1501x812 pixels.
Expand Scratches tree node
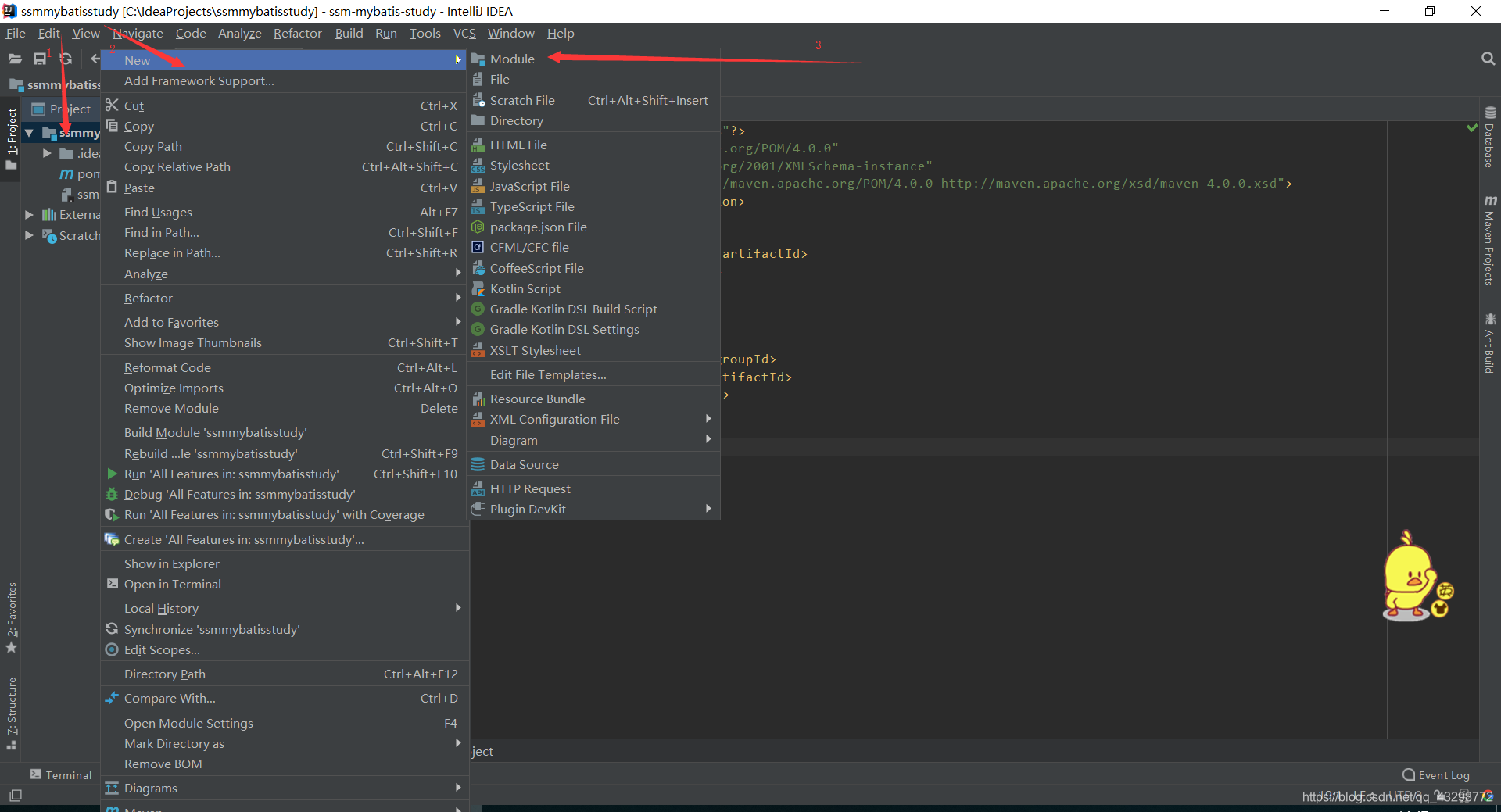pyautogui.click(x=29, y=235)
